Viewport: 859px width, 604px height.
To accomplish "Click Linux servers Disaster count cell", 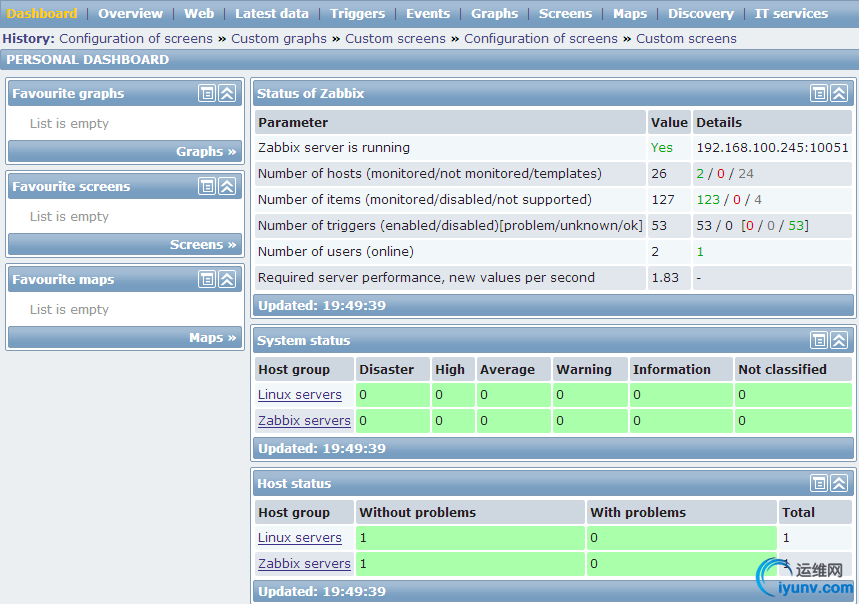I will (x=393, y=395).
